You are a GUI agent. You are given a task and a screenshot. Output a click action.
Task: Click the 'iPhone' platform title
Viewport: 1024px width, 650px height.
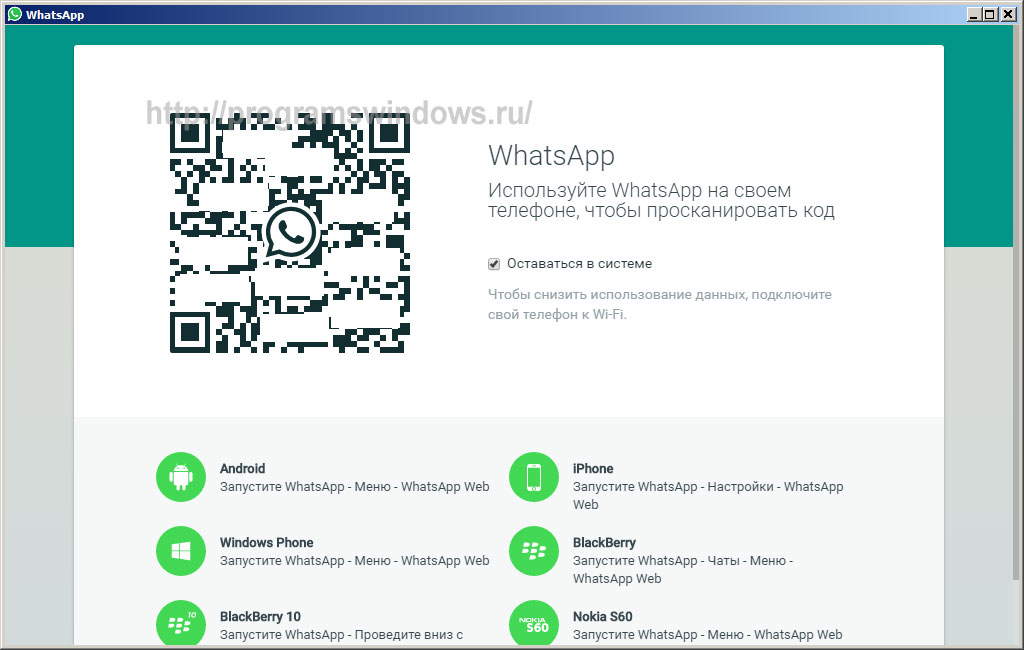point(593,468)
